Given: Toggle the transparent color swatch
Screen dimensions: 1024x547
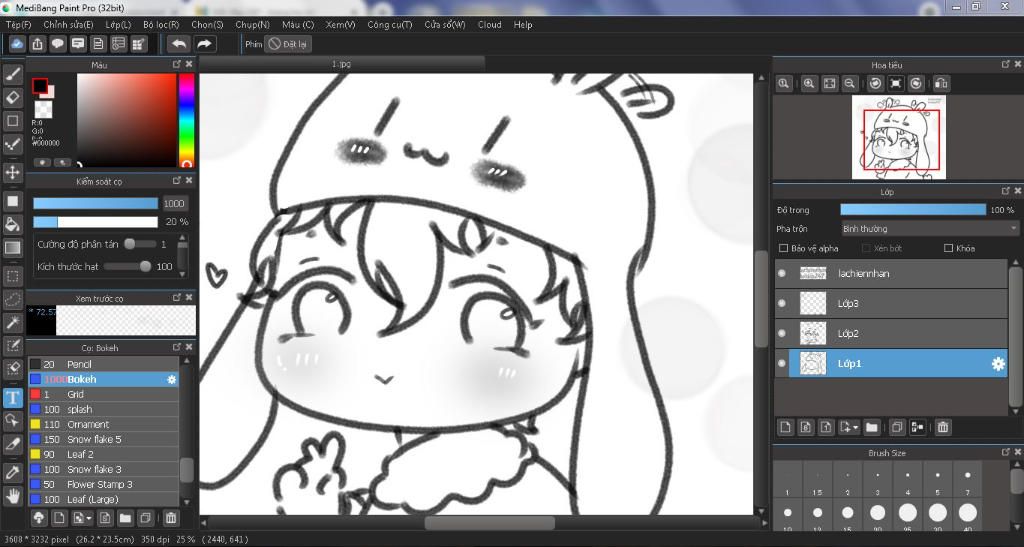Looking at the screenshot, I should tap(44, 109).
